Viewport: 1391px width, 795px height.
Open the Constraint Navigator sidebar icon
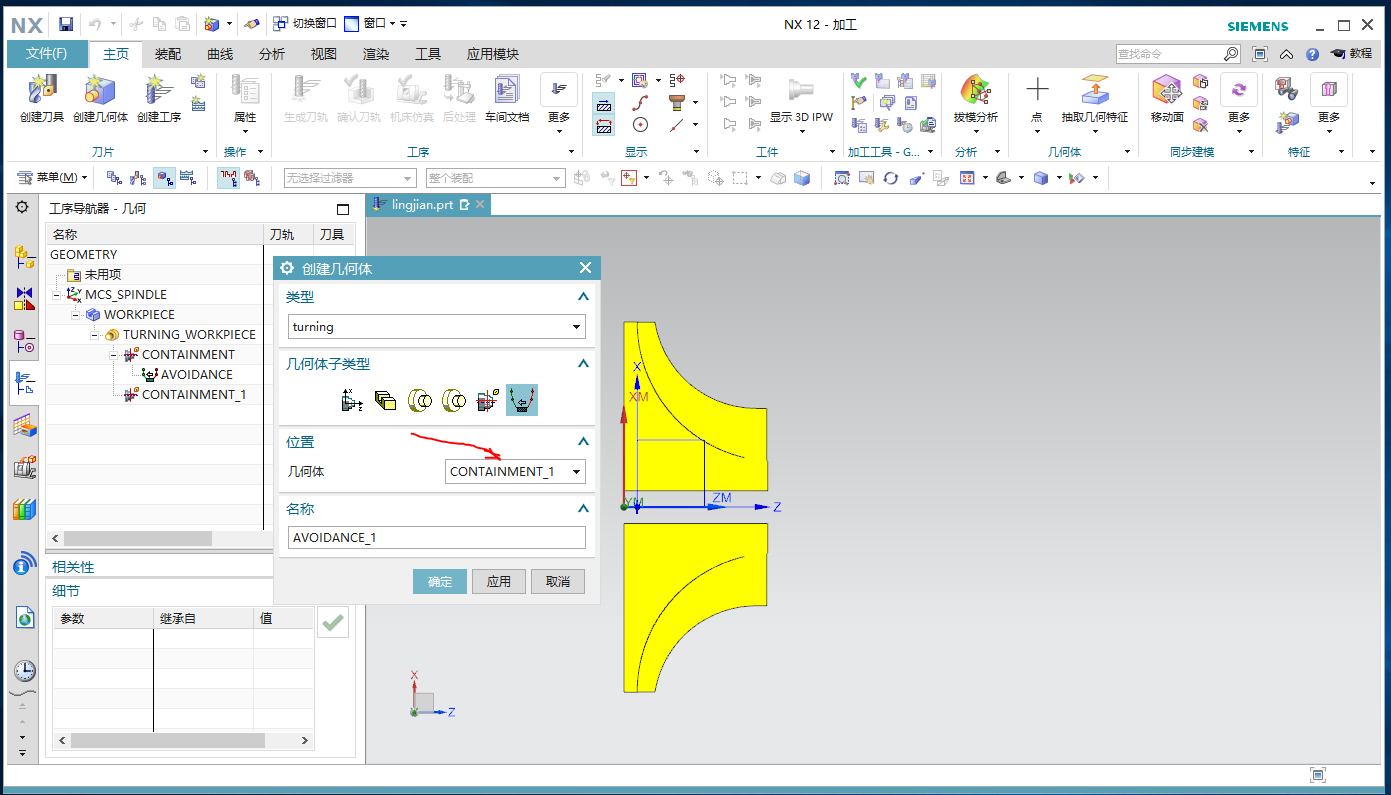pos(24,298)
